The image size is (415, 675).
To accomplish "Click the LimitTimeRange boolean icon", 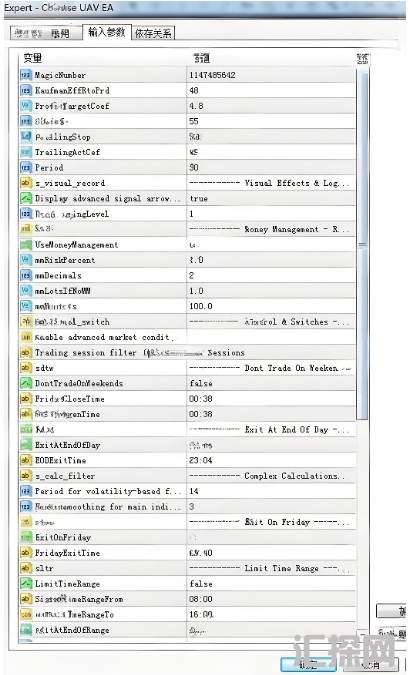I will click(26, 584).
